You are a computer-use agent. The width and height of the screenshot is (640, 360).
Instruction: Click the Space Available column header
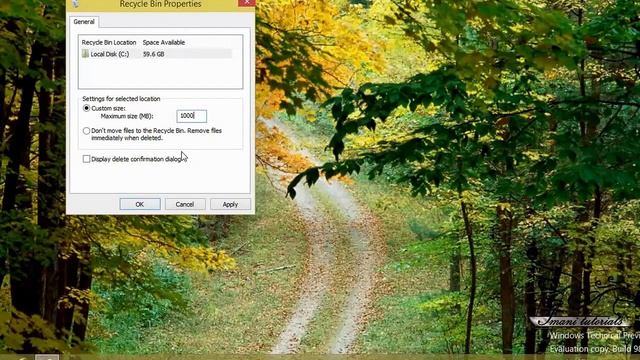coord(164,42)
